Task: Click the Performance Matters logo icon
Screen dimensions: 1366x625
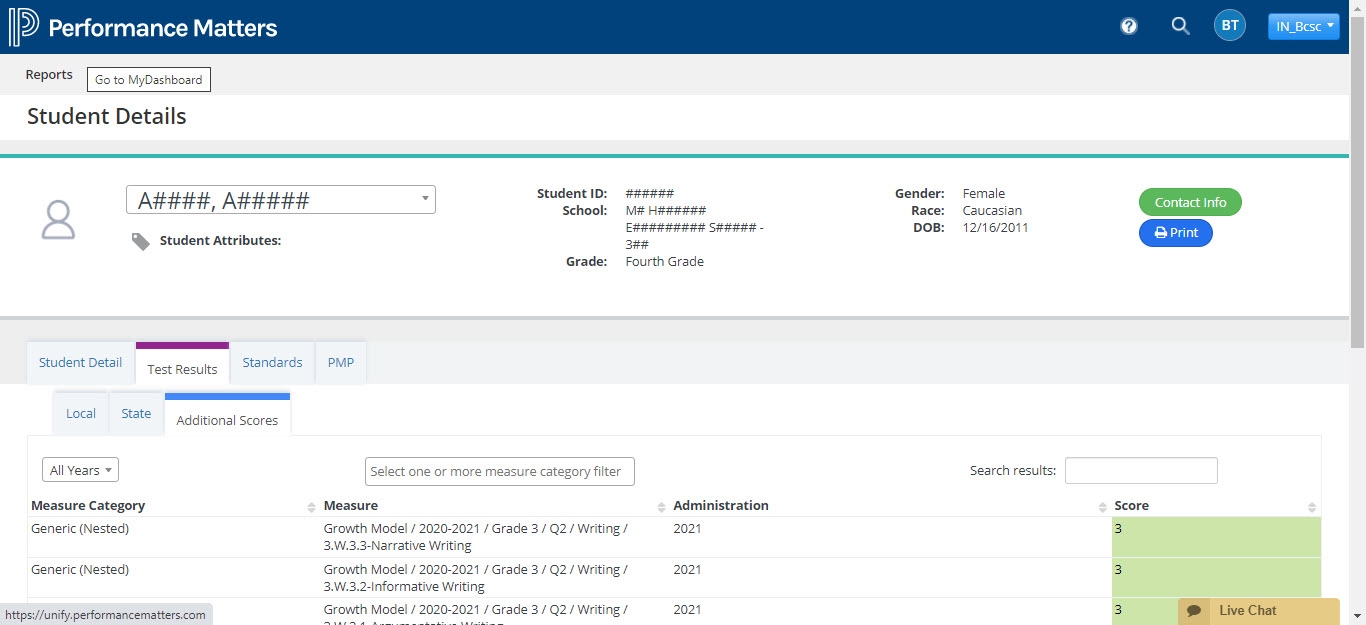Action: click(24, 27)
